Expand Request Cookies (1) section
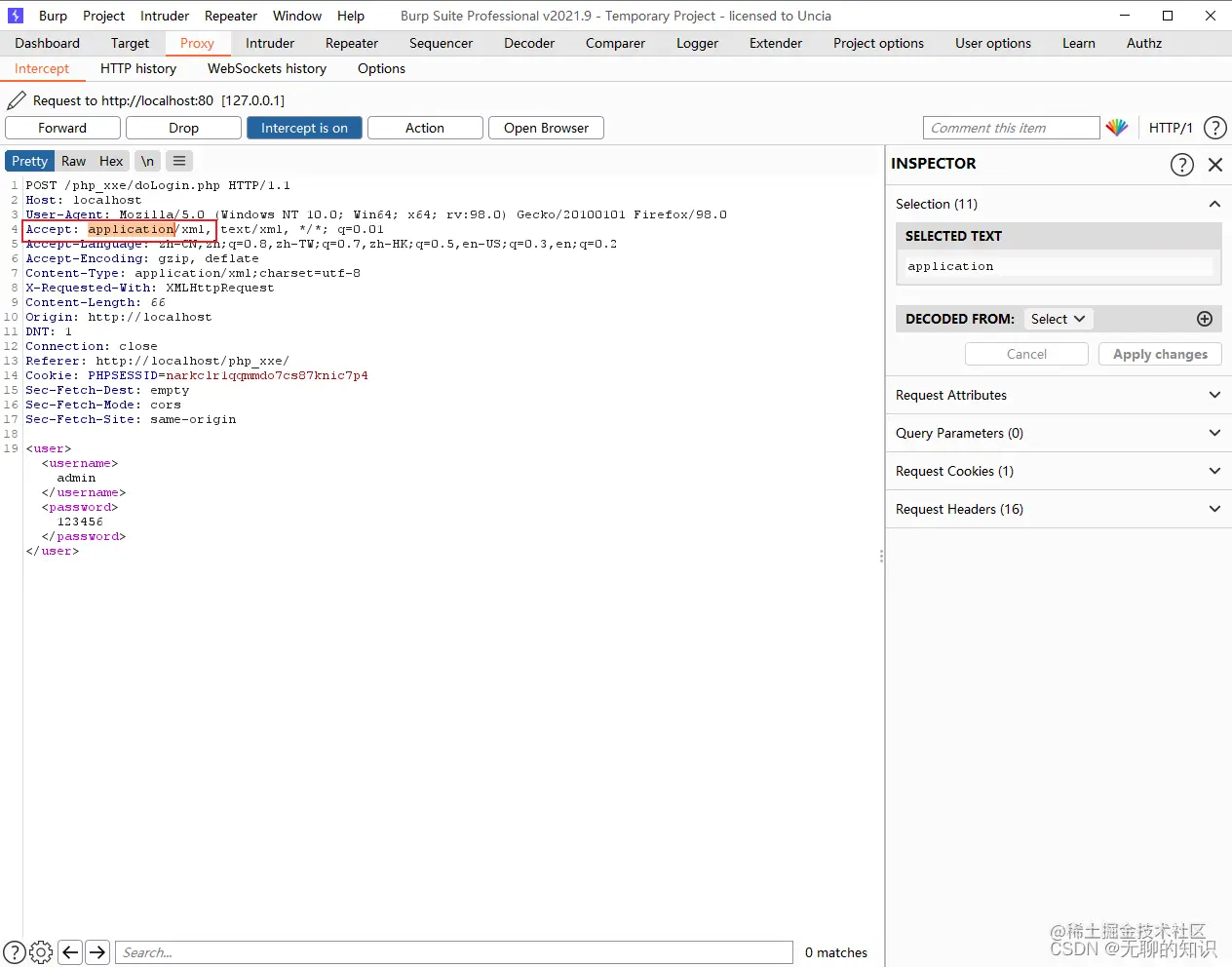The height and width of the screenshot is (967, 1232). point(1058,471)
